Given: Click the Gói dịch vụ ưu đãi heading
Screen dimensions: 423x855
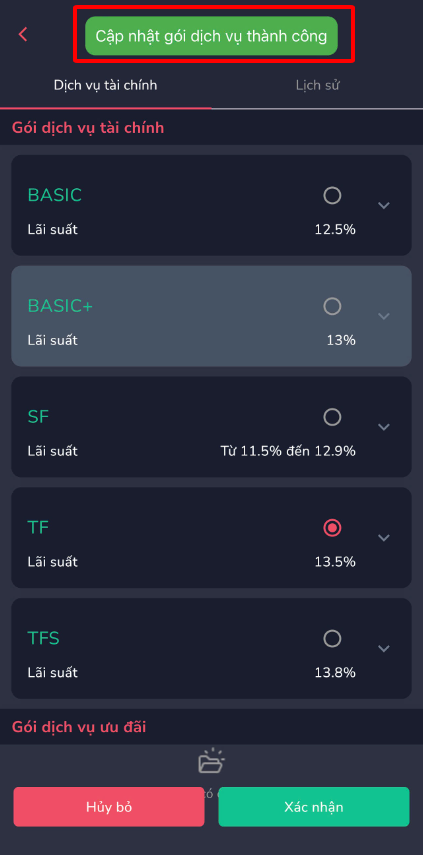Looking at the screenshot, I should coord(79,727).
